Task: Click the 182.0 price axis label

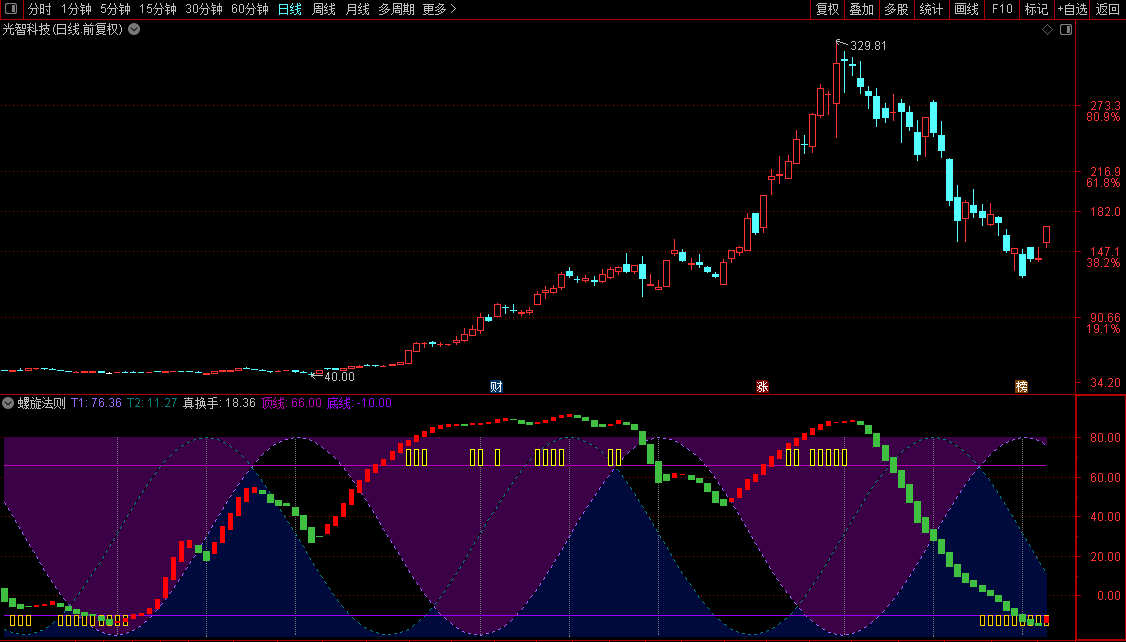Action: pyautogui.click(x=1105, y=212)
